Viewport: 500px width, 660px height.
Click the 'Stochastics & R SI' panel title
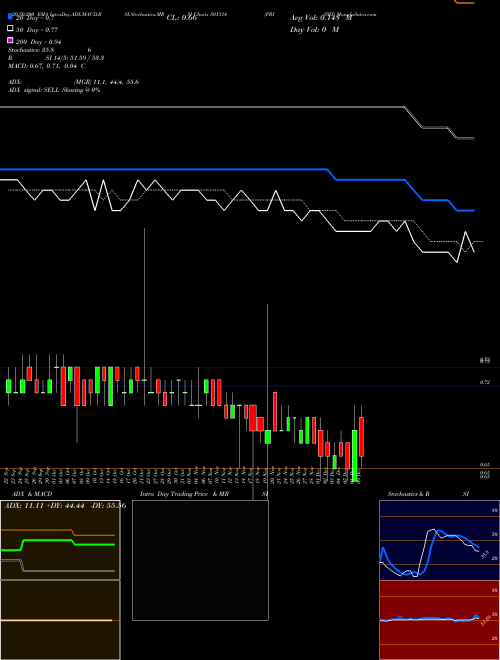click(x=428, y=493)
